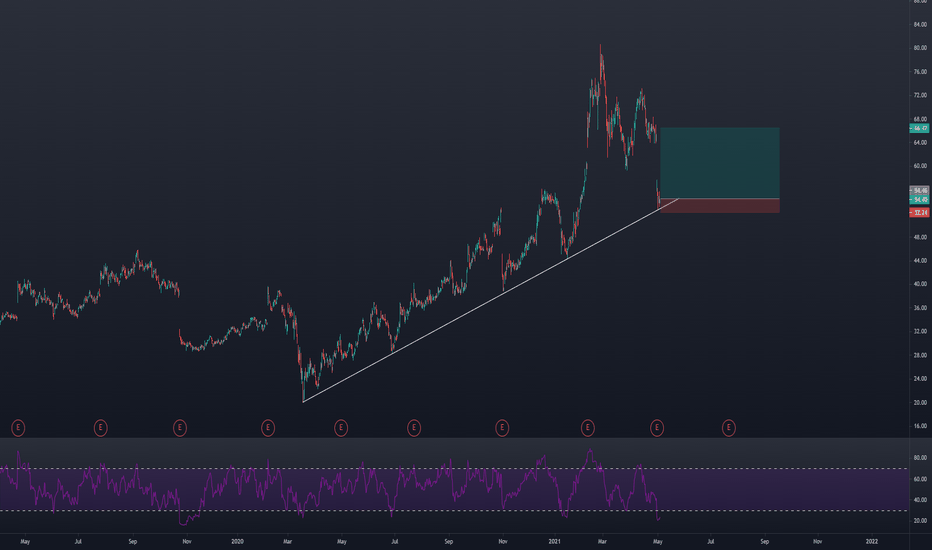Click the 84.00 price scale label

tap(920, 24)
